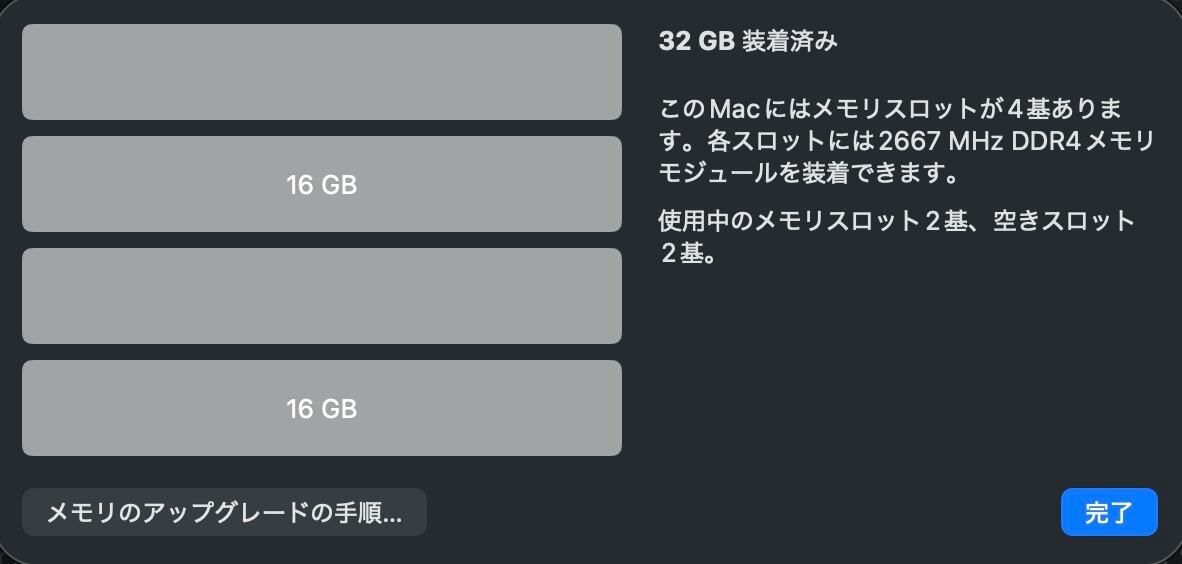Click the ２基。 text ending the summary
The height and width of the screenshot is (564, 1182).
click(x=688, y=253)
